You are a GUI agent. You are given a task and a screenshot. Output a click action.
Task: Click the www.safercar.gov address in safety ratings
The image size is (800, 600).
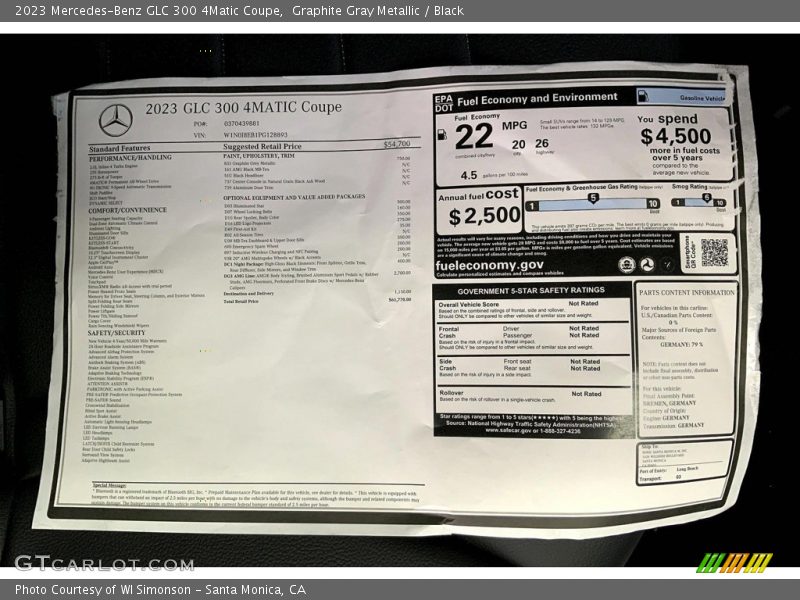(x=533, y=431)
